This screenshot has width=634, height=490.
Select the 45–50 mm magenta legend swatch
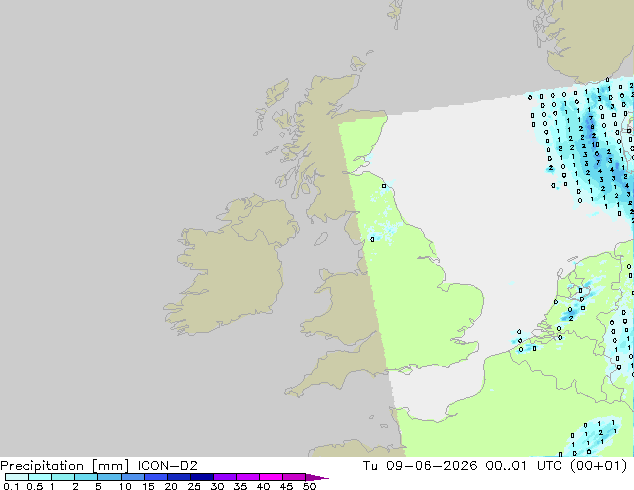pos(294,477)
